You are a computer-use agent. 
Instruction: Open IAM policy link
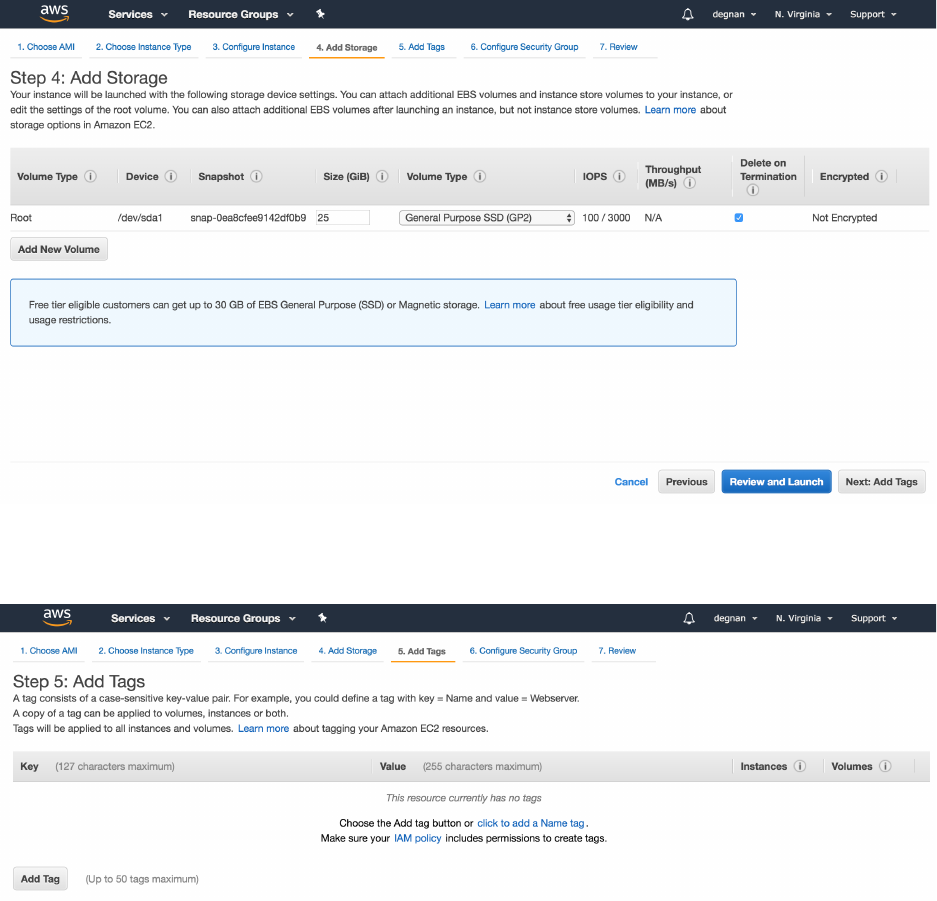[417, 838]
